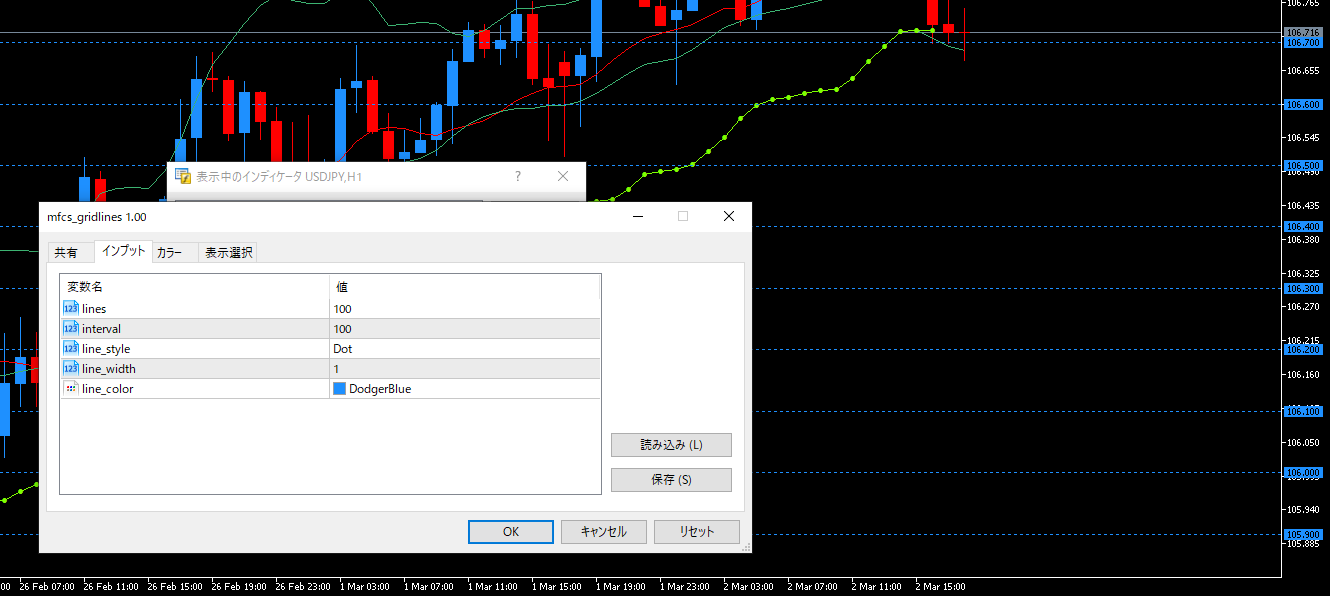Save settings with 保存 (S)

tap(671, 480)
